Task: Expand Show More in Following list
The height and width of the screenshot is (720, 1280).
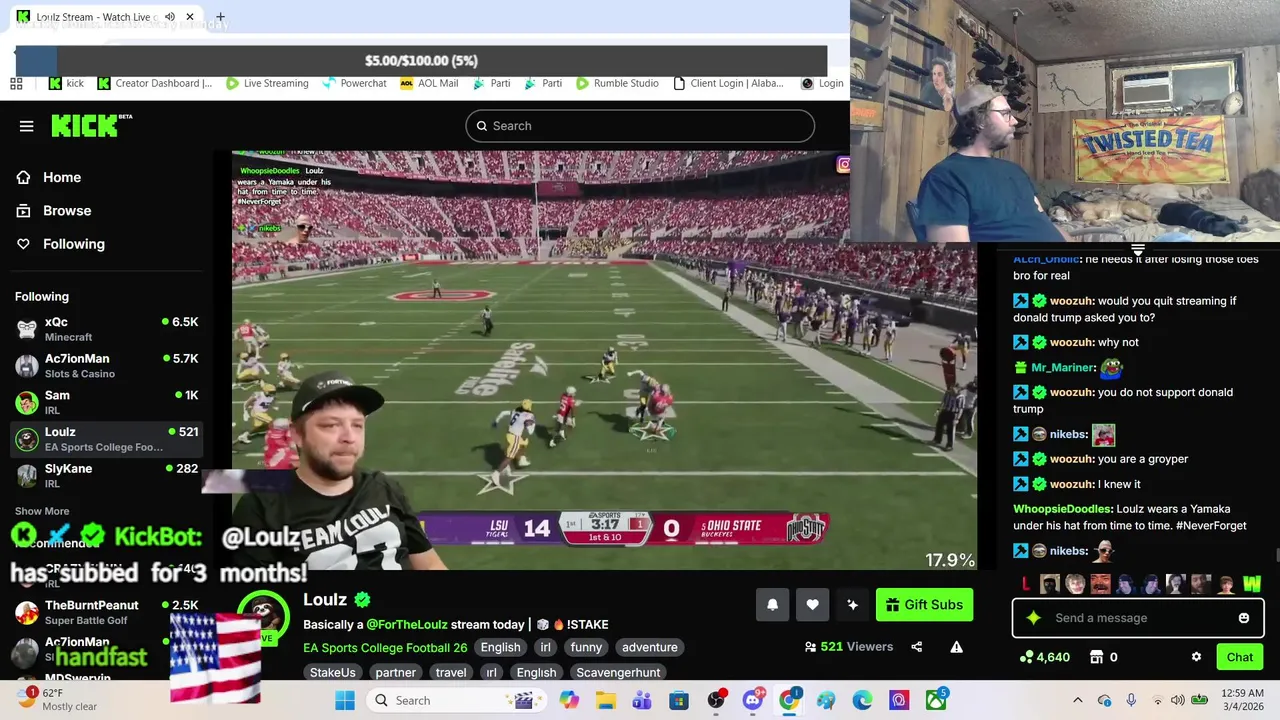Action: point(42,511)
